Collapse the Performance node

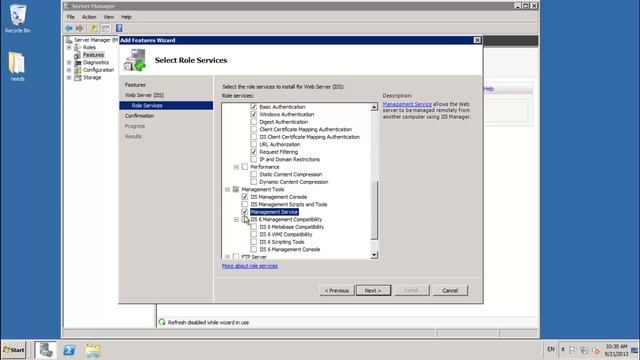[x=236, y=167]
